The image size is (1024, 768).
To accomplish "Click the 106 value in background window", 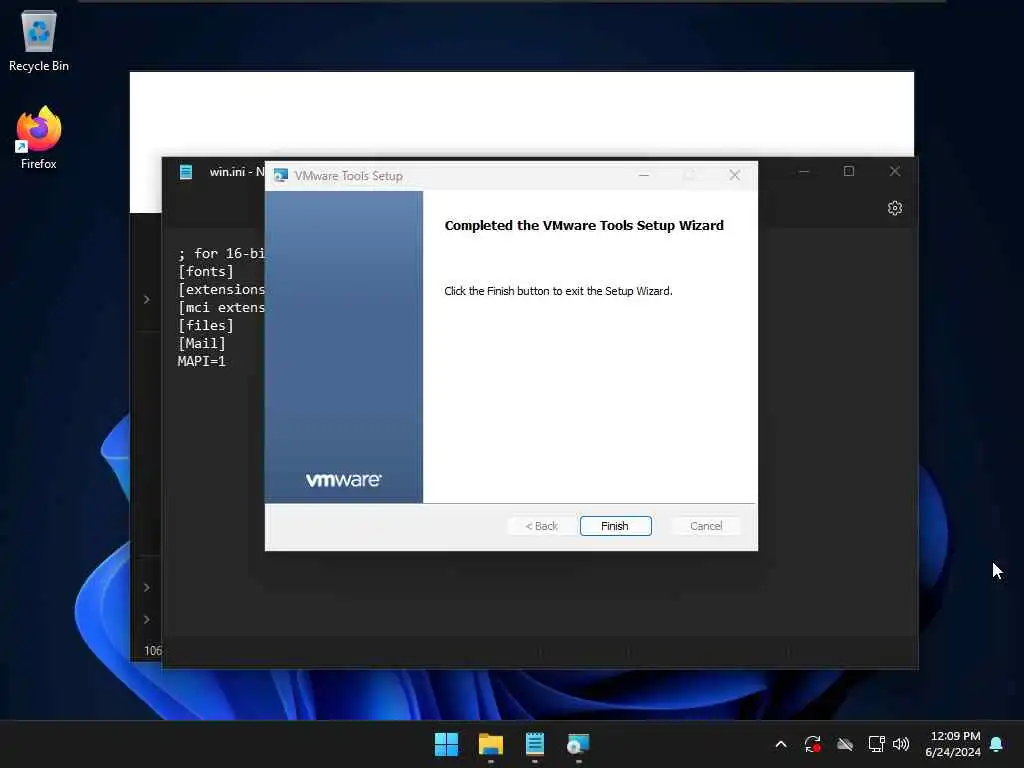I will [x=153, y=650].
